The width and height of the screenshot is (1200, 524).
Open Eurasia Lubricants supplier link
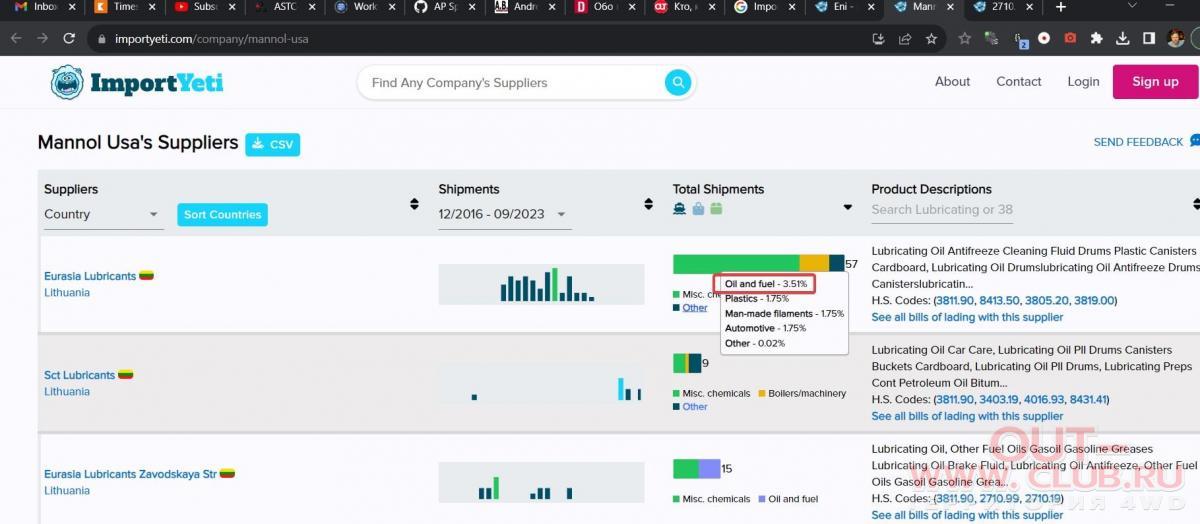(90, 276)
